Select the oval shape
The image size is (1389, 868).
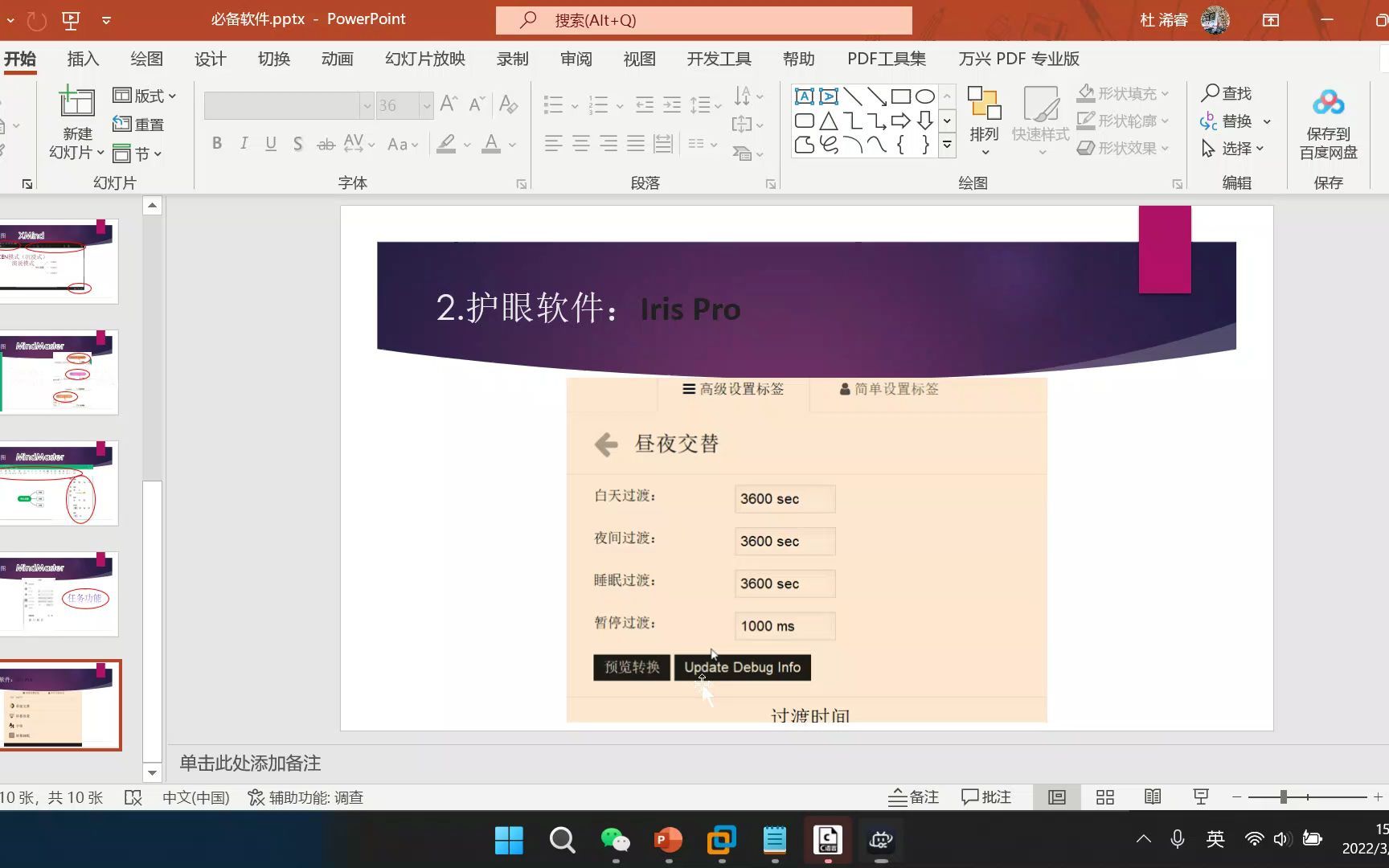(925, 96)
